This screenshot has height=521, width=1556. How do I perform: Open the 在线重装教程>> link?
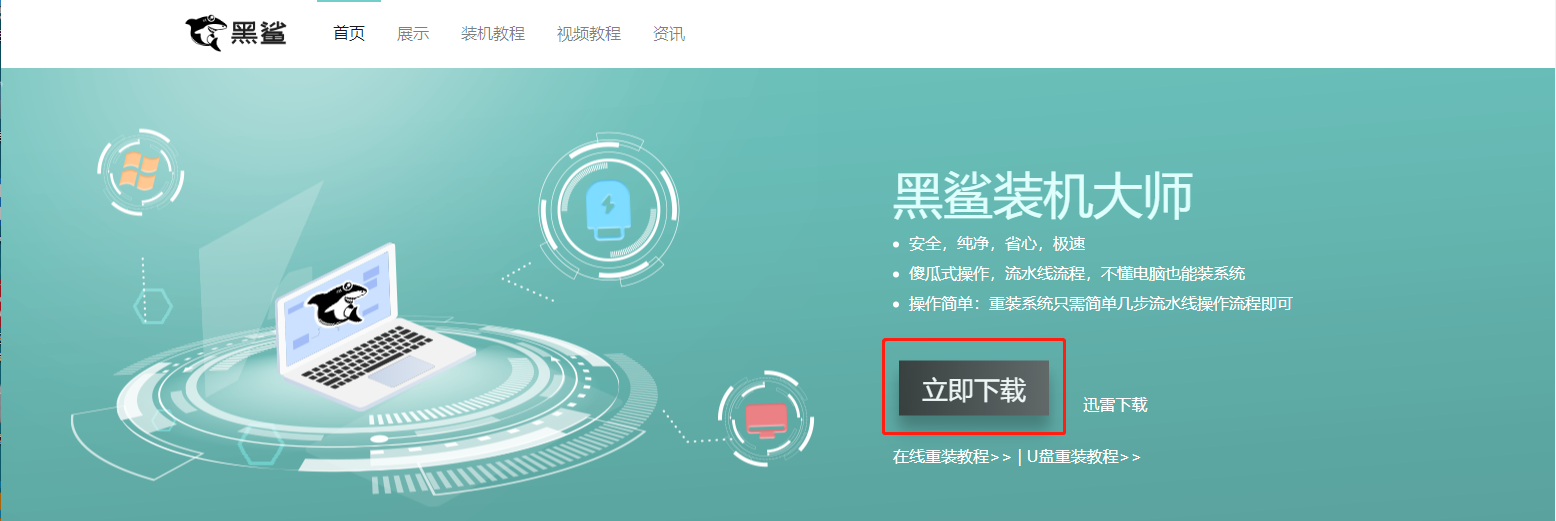tap(952, 457)
